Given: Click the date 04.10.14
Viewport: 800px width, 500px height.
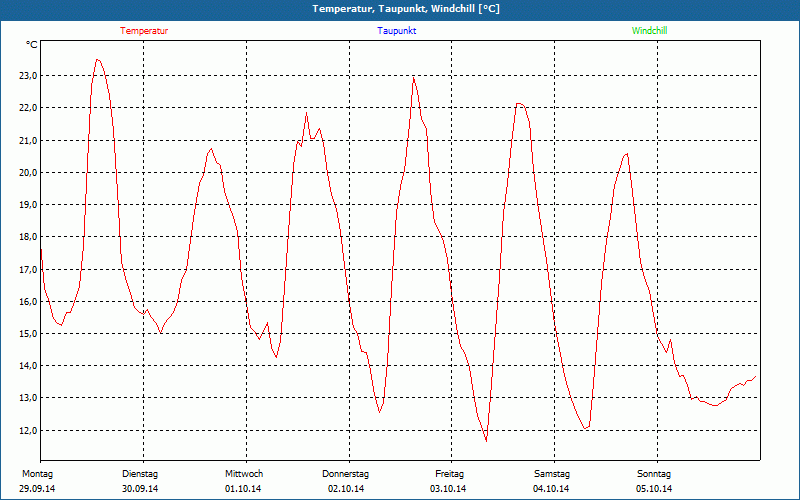Looking at the screenshot, I should click(x=551, y=489).
